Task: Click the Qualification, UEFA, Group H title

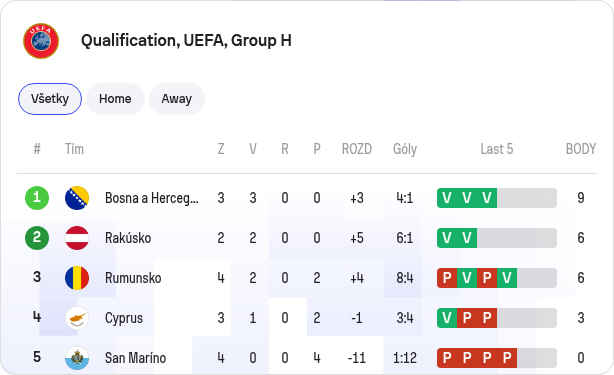Action: pos(186,41)
